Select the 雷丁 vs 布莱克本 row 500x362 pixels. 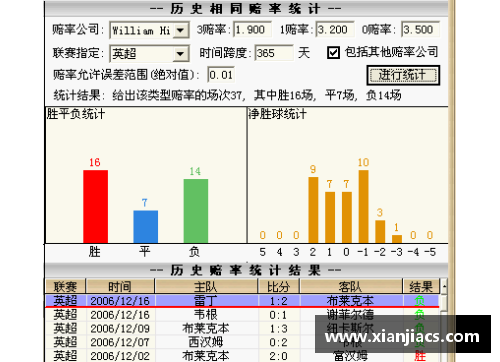point(242,301)
